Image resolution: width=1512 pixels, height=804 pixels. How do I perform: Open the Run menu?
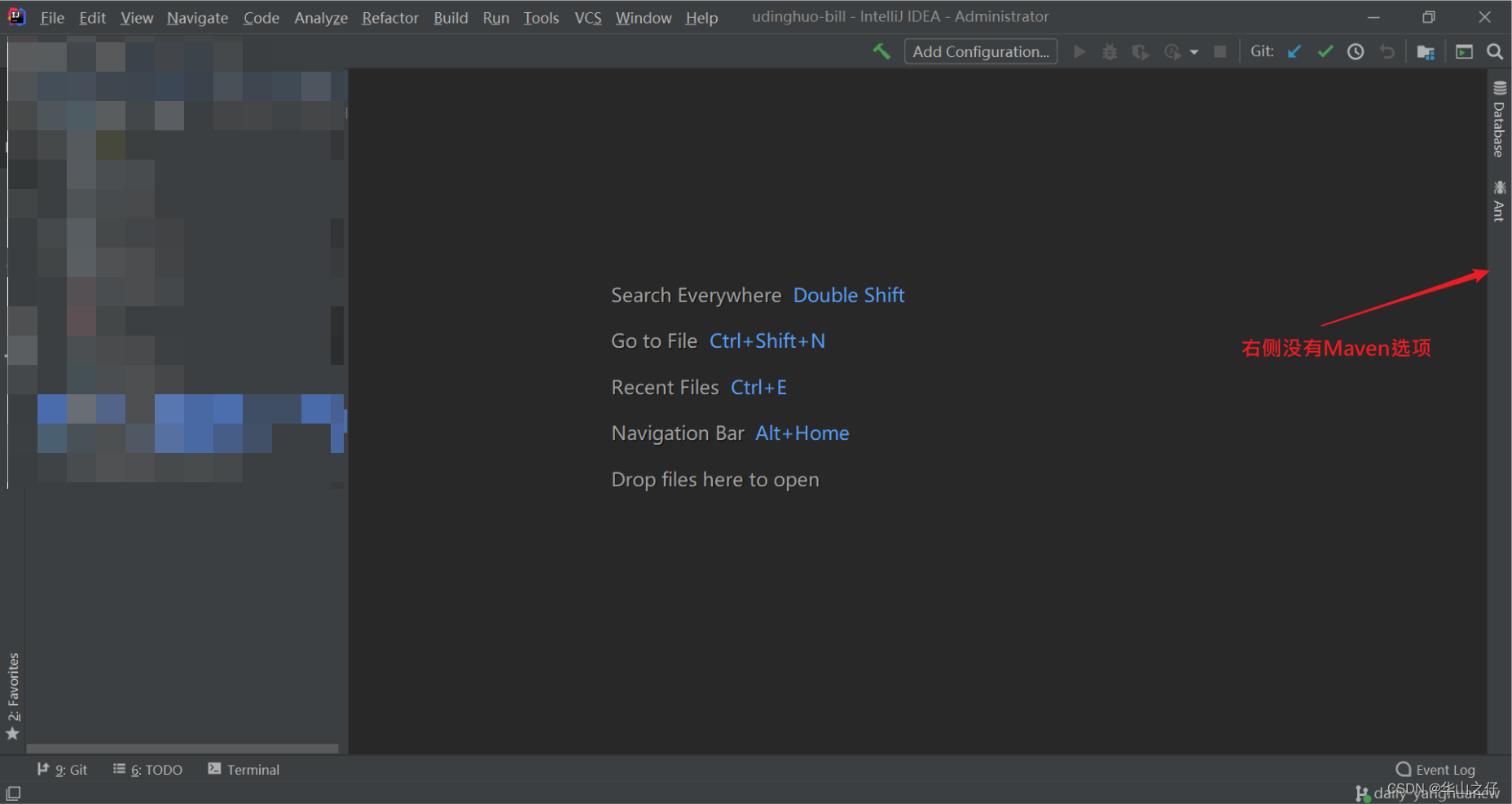tap(495, 18)
